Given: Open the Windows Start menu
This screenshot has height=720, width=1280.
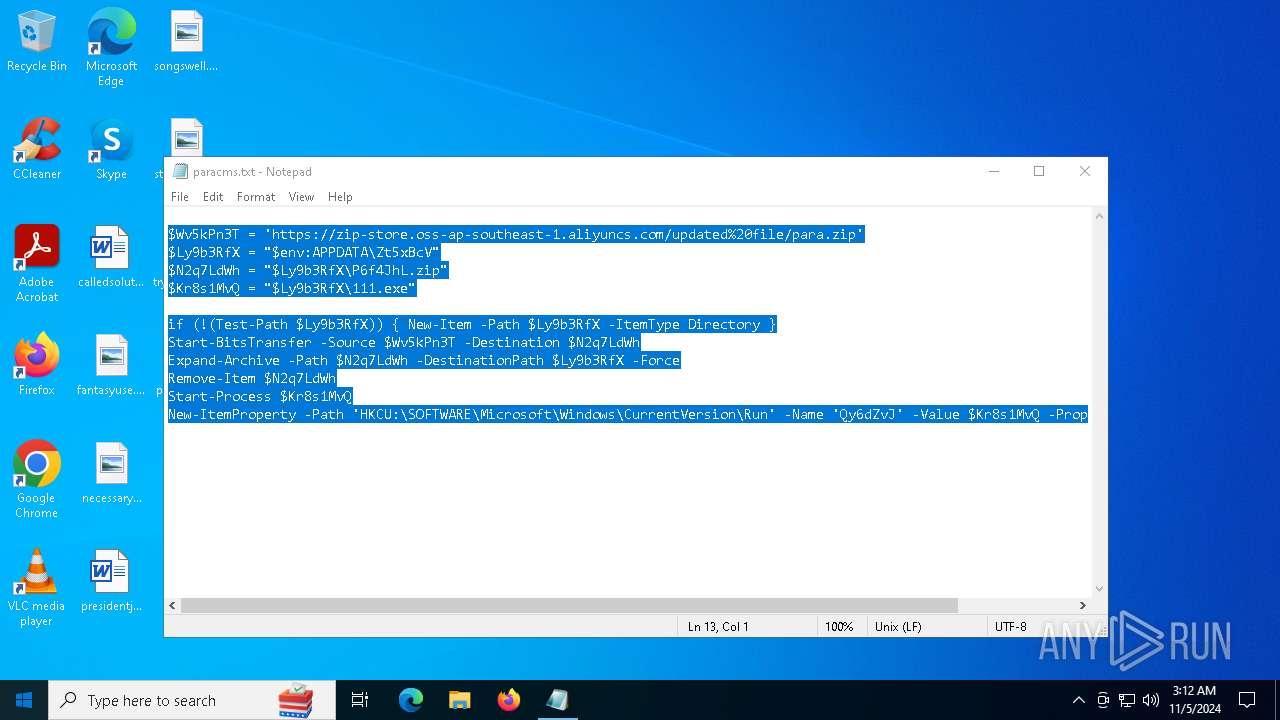Looking at the screenshot, I should (x=24, y=700).
